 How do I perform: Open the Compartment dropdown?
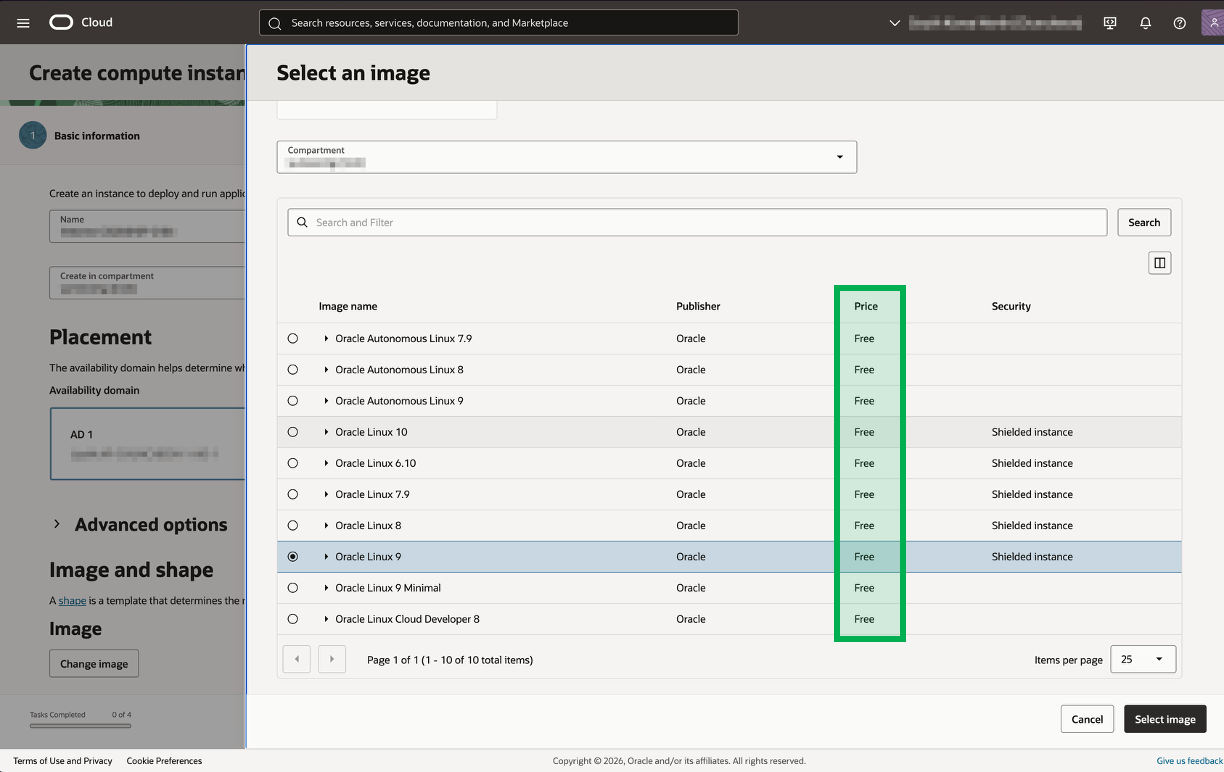click(x=567, y=157)
